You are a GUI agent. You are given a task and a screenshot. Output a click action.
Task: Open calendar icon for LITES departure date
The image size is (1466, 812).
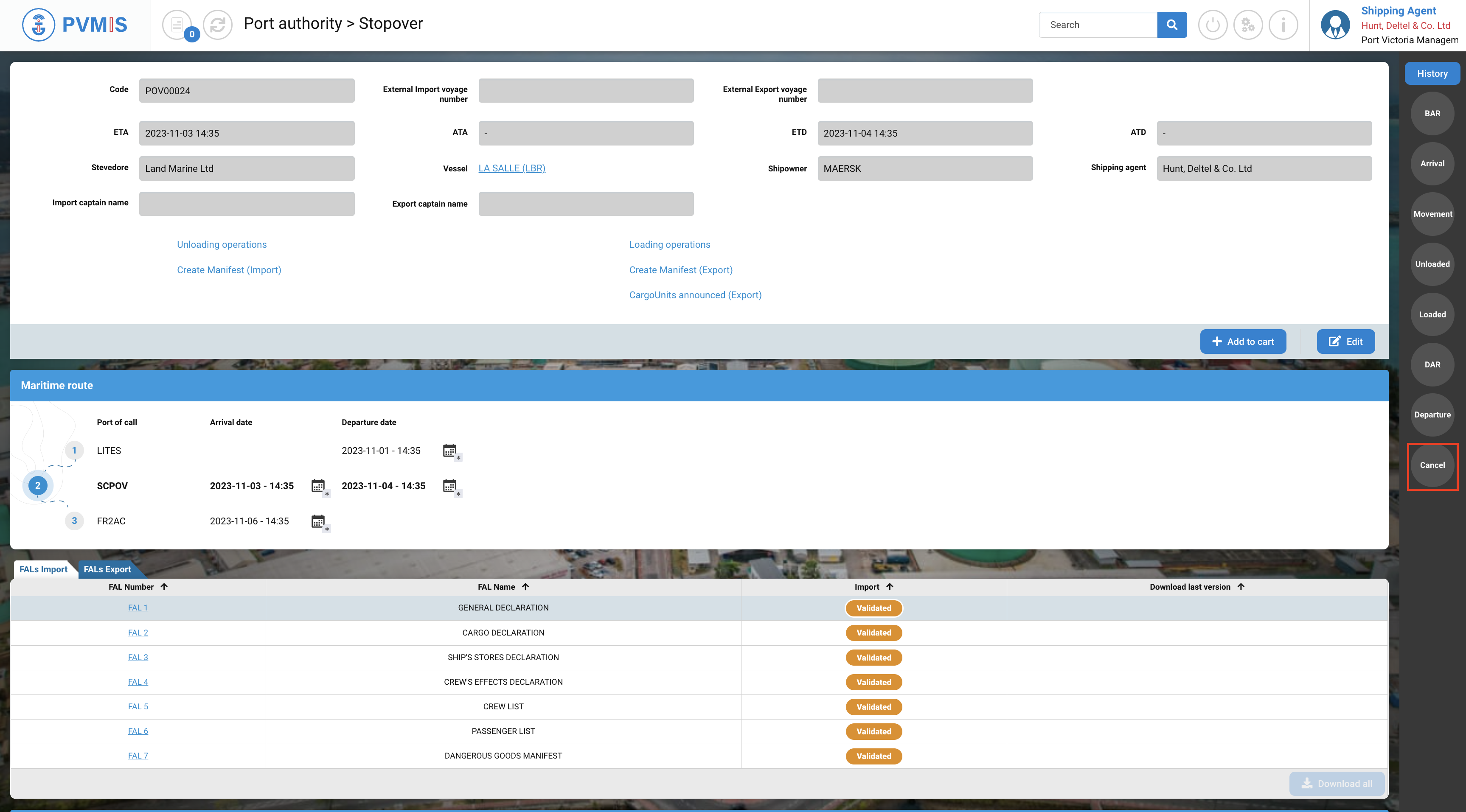point(450,451)
